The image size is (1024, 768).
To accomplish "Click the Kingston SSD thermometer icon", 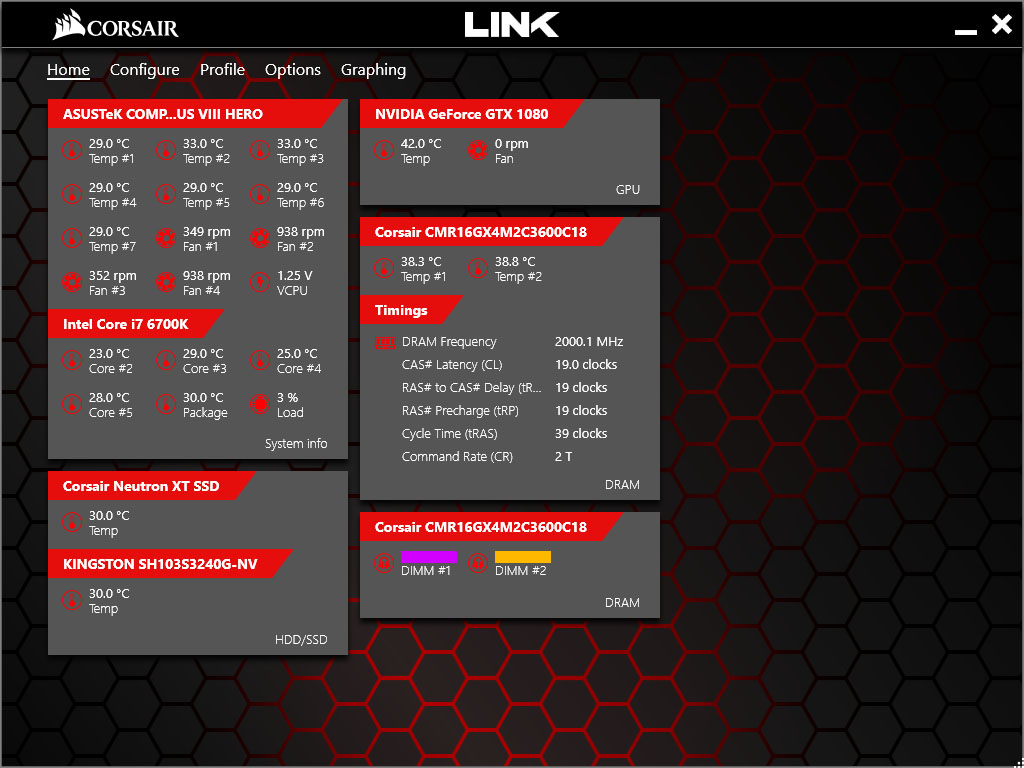I will pos(72,601).
